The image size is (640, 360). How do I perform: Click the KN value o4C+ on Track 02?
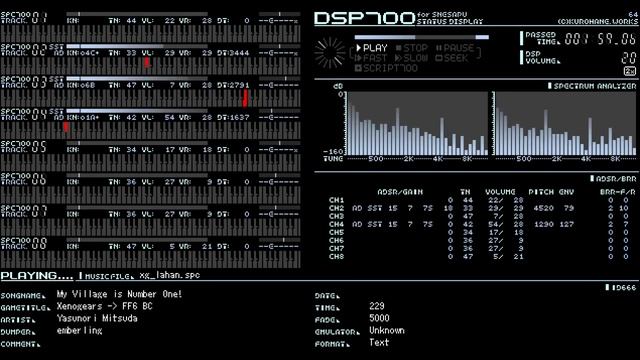[90, 53]
